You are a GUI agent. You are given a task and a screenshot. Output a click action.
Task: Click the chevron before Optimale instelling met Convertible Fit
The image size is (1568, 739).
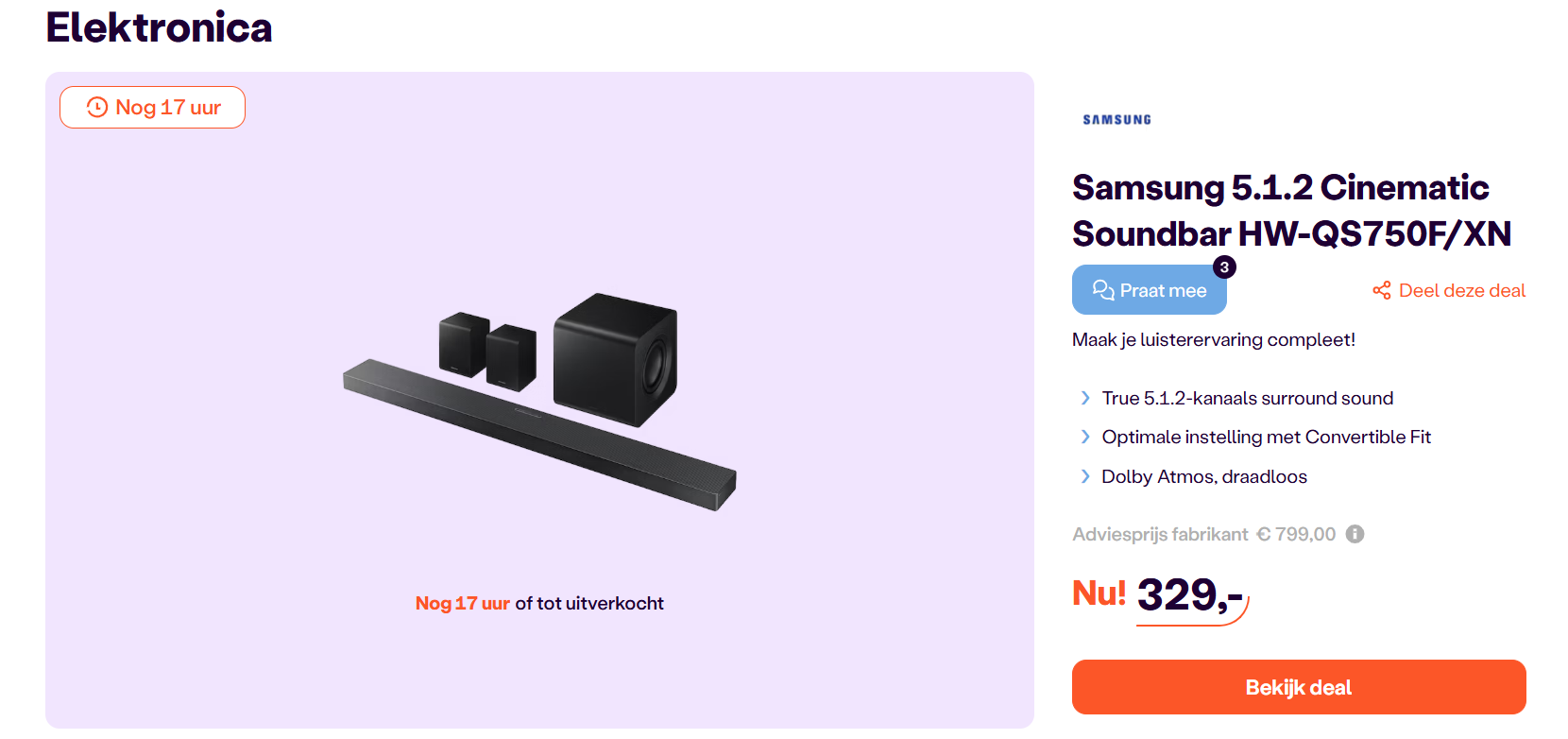tap(1085, 437)
